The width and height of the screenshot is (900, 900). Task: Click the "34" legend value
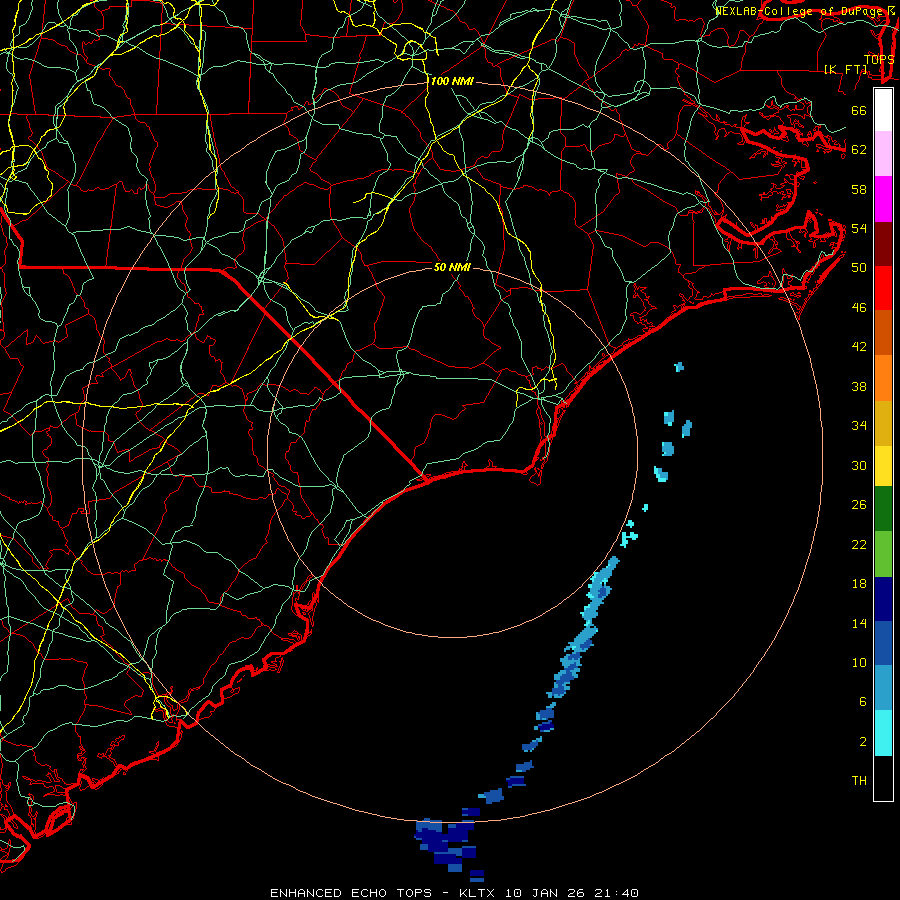(x=859, y=426)
